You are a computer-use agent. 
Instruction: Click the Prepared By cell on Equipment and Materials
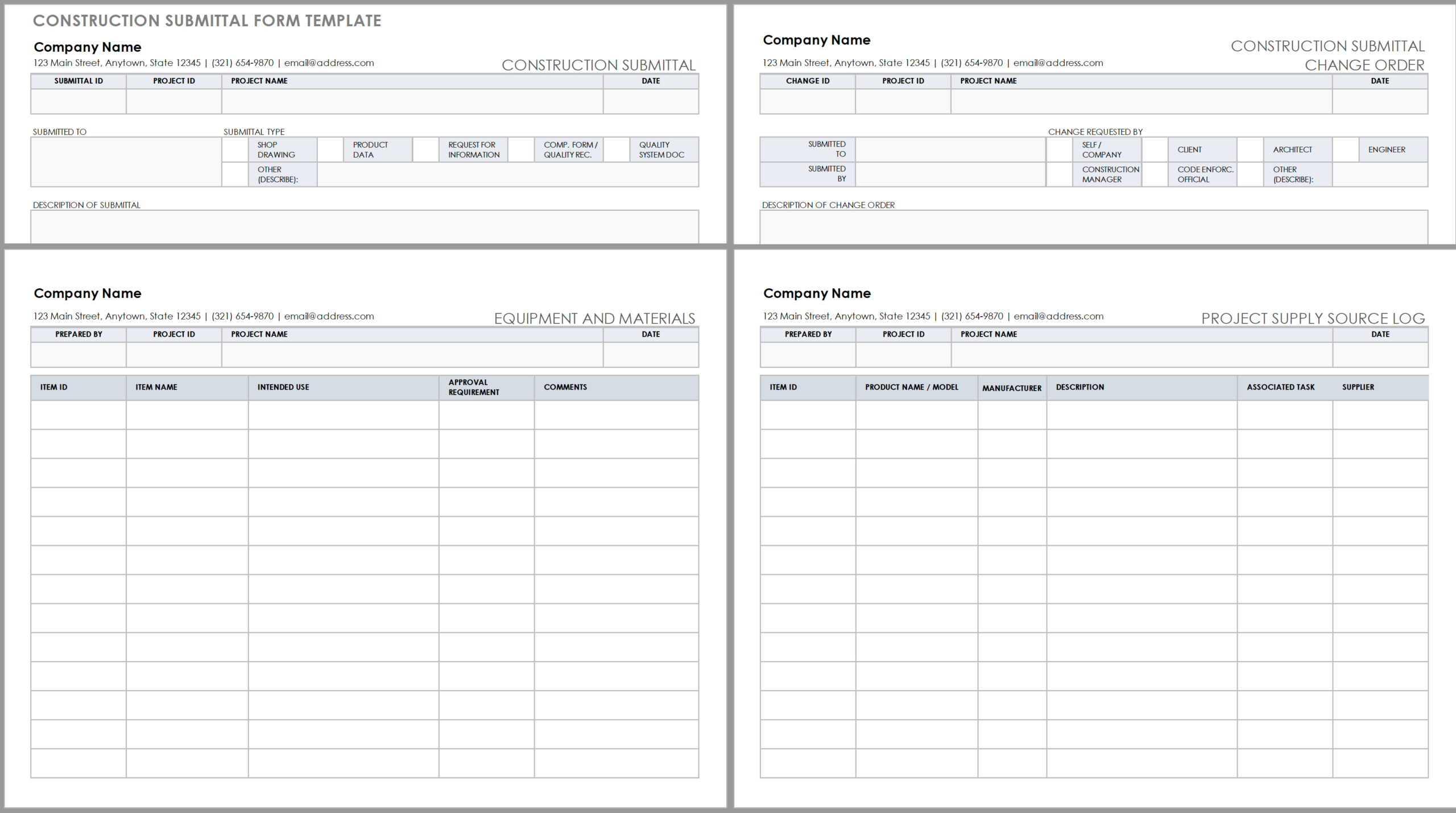(78, 355)
